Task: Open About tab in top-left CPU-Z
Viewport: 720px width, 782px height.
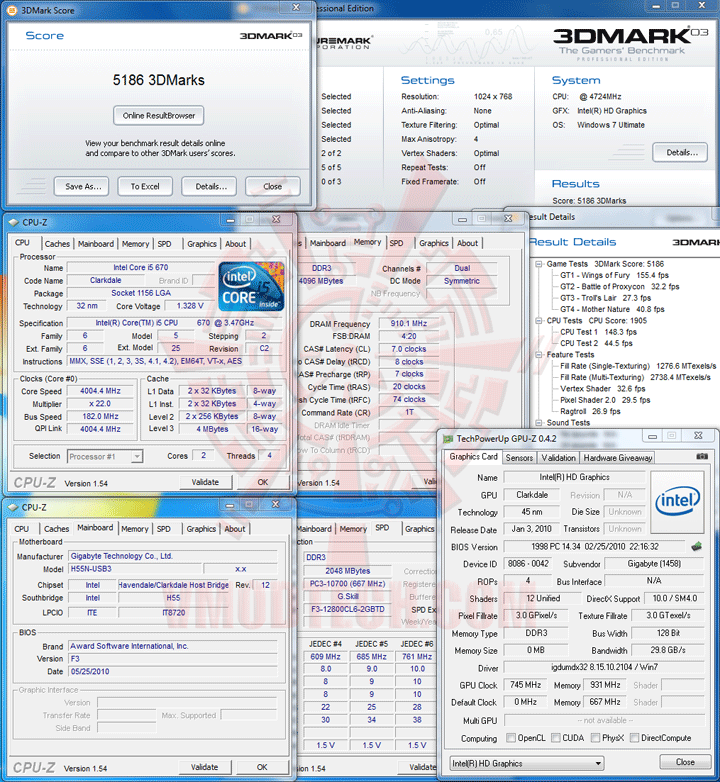Action: pos(235,244)
